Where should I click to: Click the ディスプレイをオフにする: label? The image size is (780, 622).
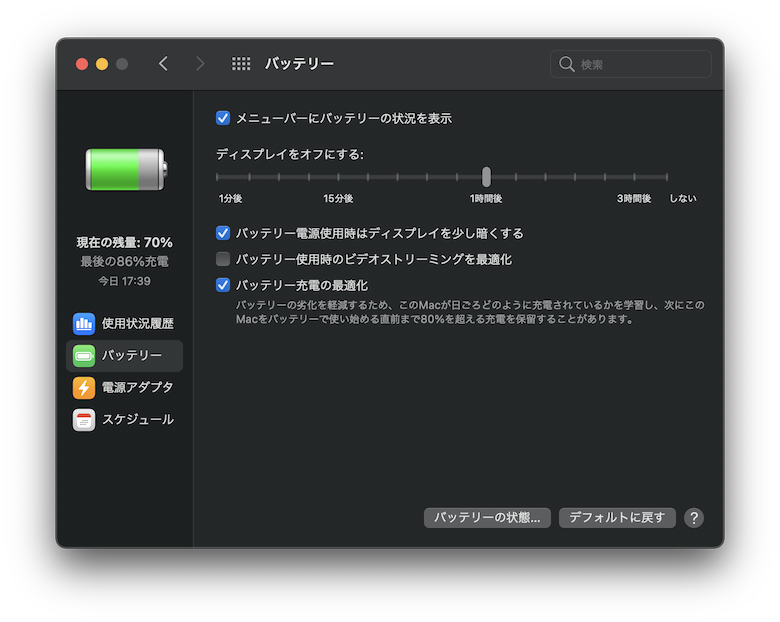(290, 155)
